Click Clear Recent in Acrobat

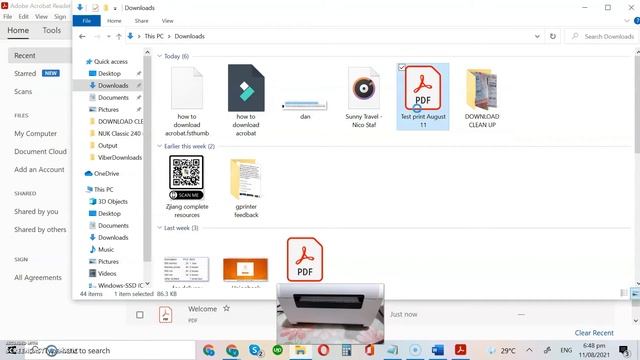[x=594, y=333]
